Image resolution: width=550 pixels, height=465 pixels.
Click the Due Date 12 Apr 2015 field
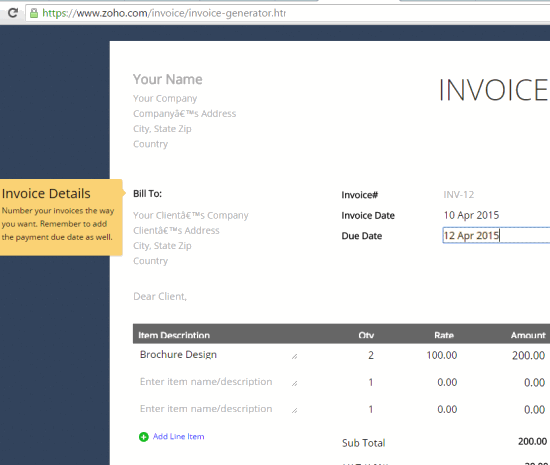pyautogui.click(x=496, y=235)
